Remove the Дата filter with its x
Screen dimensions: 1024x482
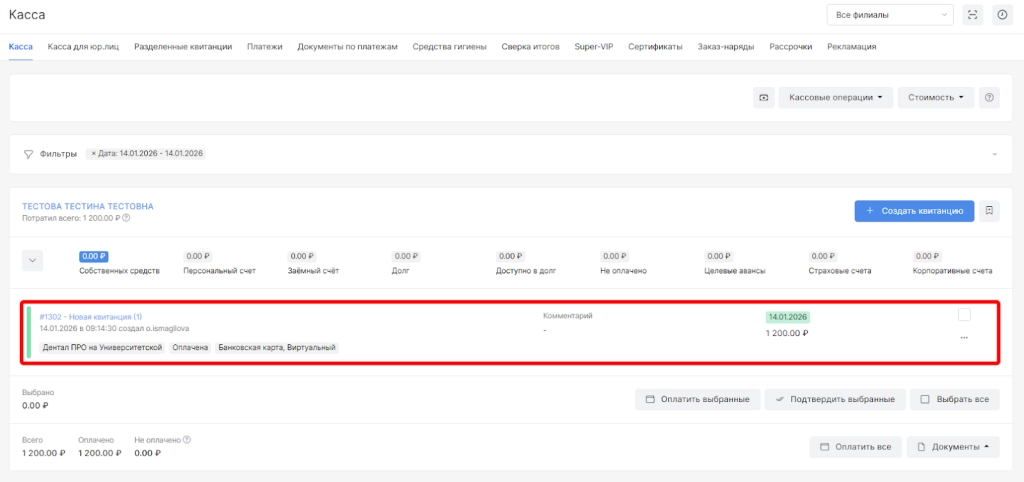(x=94, y=153)
